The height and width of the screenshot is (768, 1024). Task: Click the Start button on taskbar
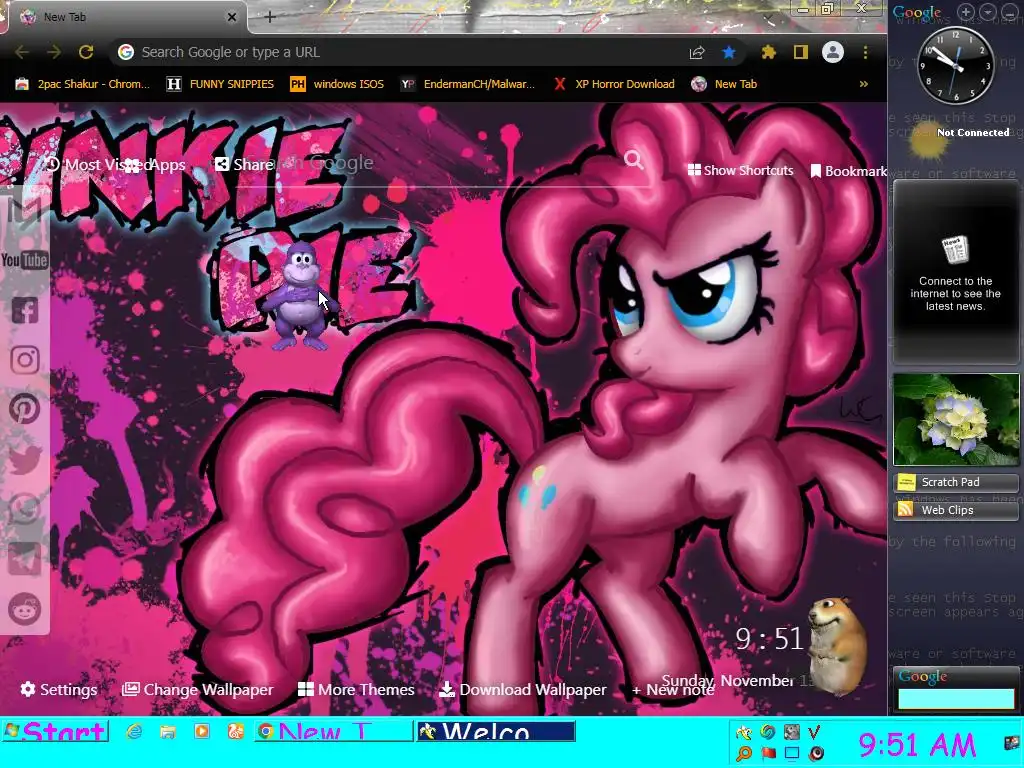tap(55, 731)
